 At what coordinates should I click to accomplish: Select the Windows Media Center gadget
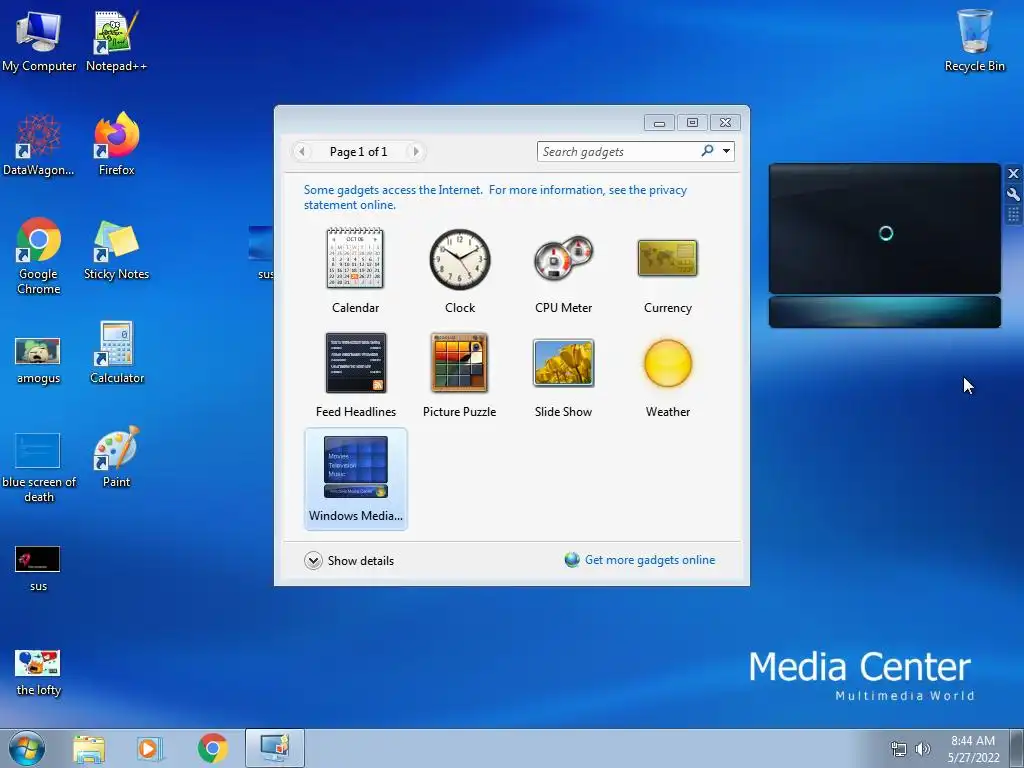(356, 479)
